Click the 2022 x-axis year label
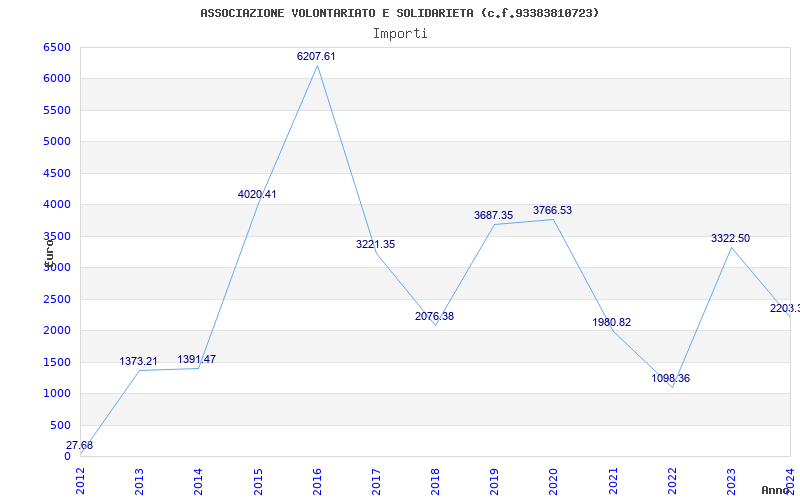Viewport: 800px width, 500px height. (x=672, y=481)
